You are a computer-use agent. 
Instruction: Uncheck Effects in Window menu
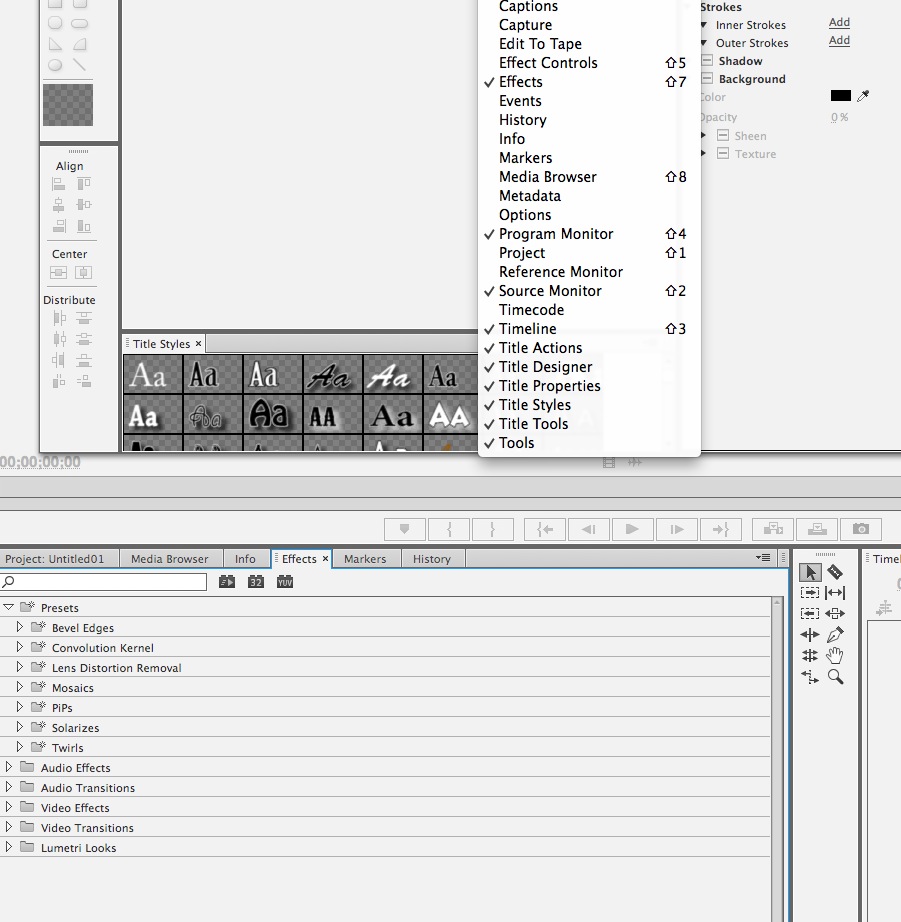[589, 82]
